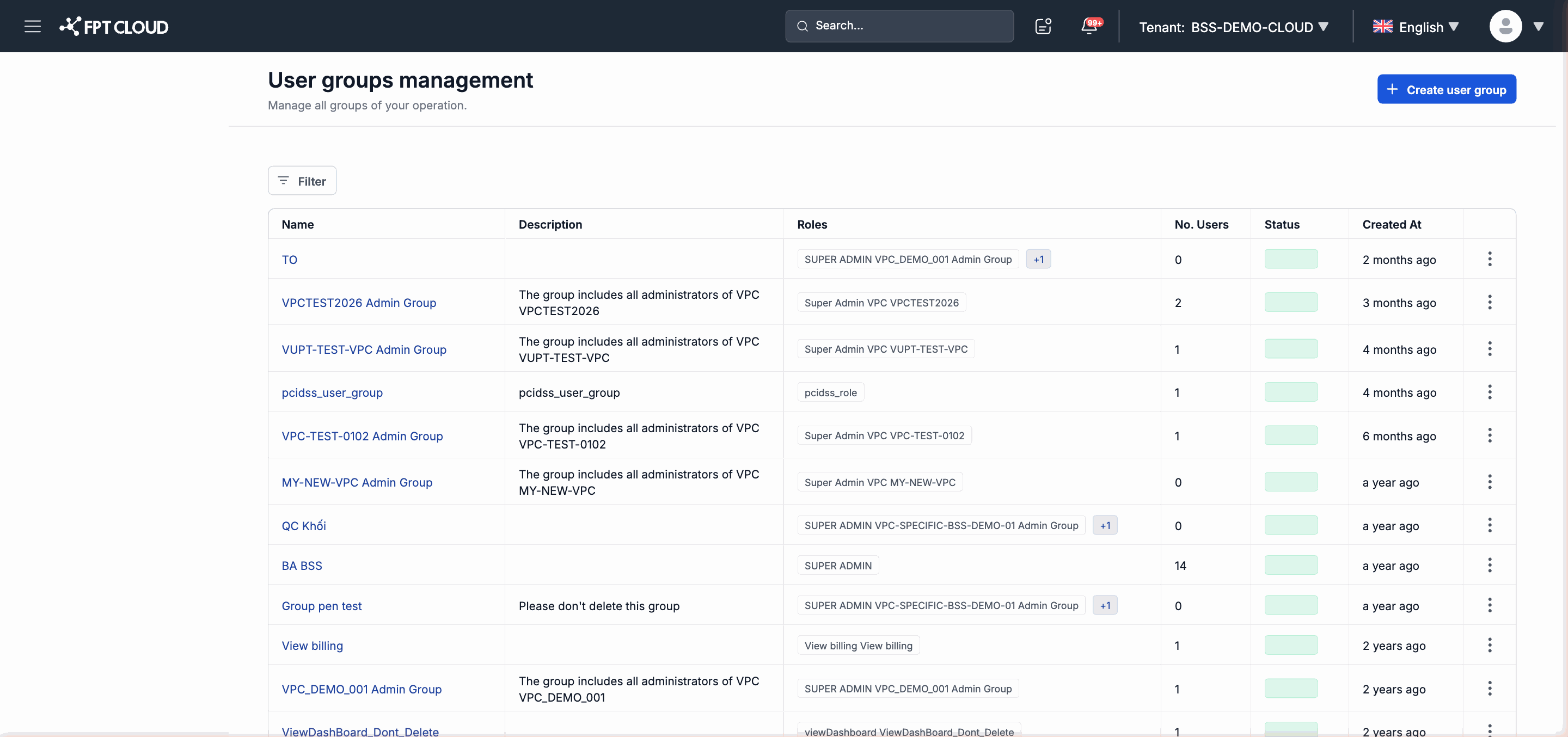Open actions menu for View billing row

(1490, 645)
